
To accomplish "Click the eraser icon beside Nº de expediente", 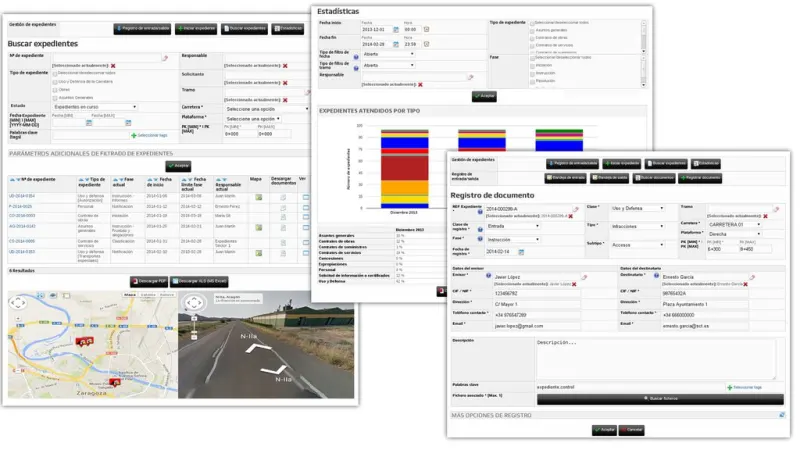I will 165,58.
